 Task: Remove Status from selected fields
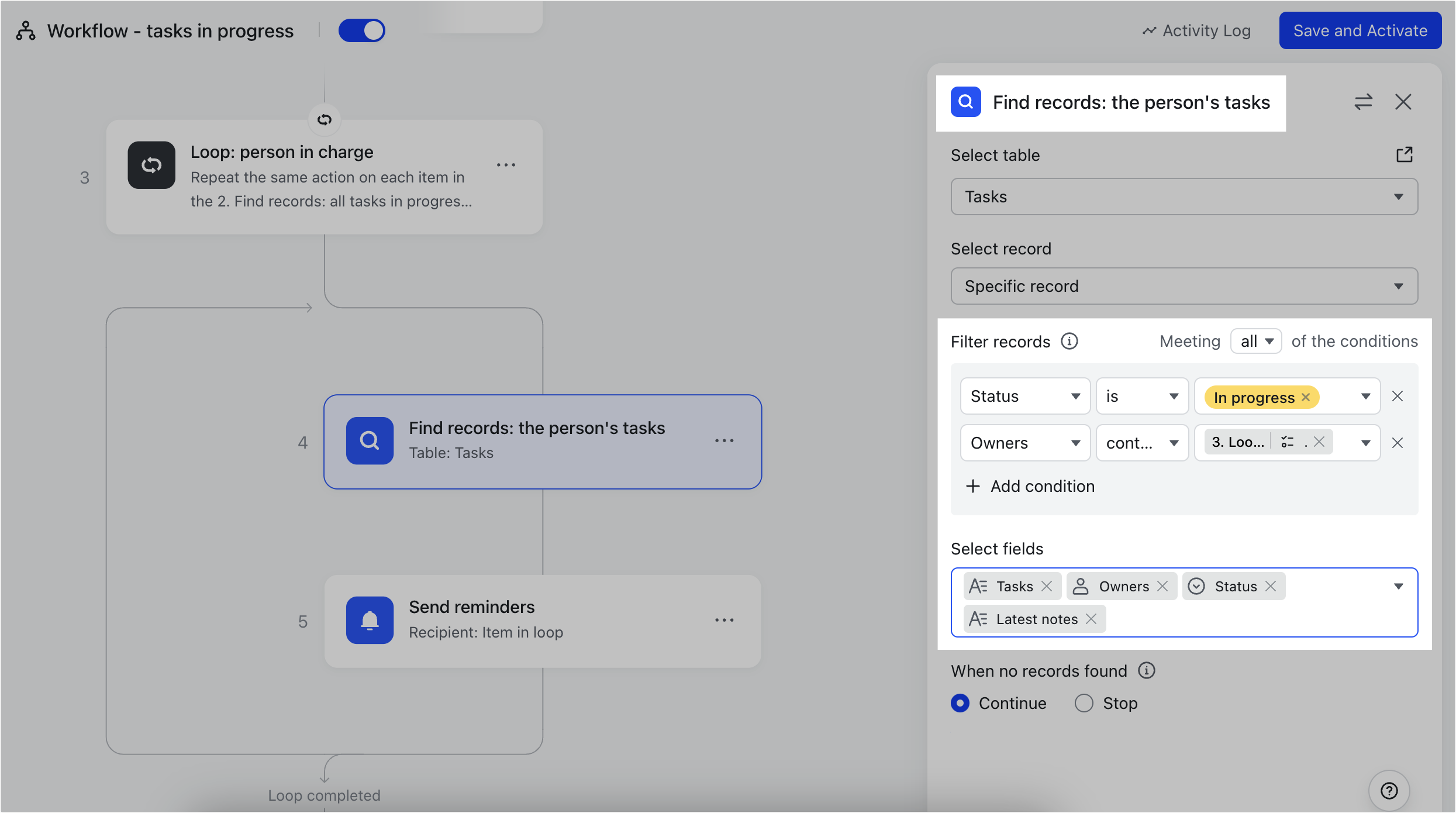pyautogui.click(x=1271, y=586)
